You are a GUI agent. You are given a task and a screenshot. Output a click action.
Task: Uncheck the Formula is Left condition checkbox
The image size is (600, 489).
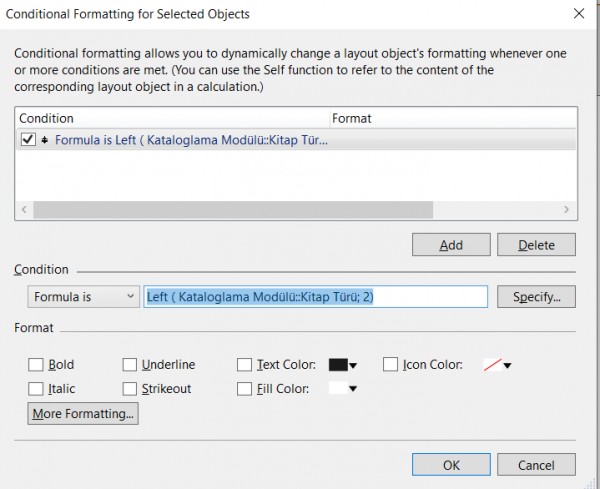pos(28,140)
